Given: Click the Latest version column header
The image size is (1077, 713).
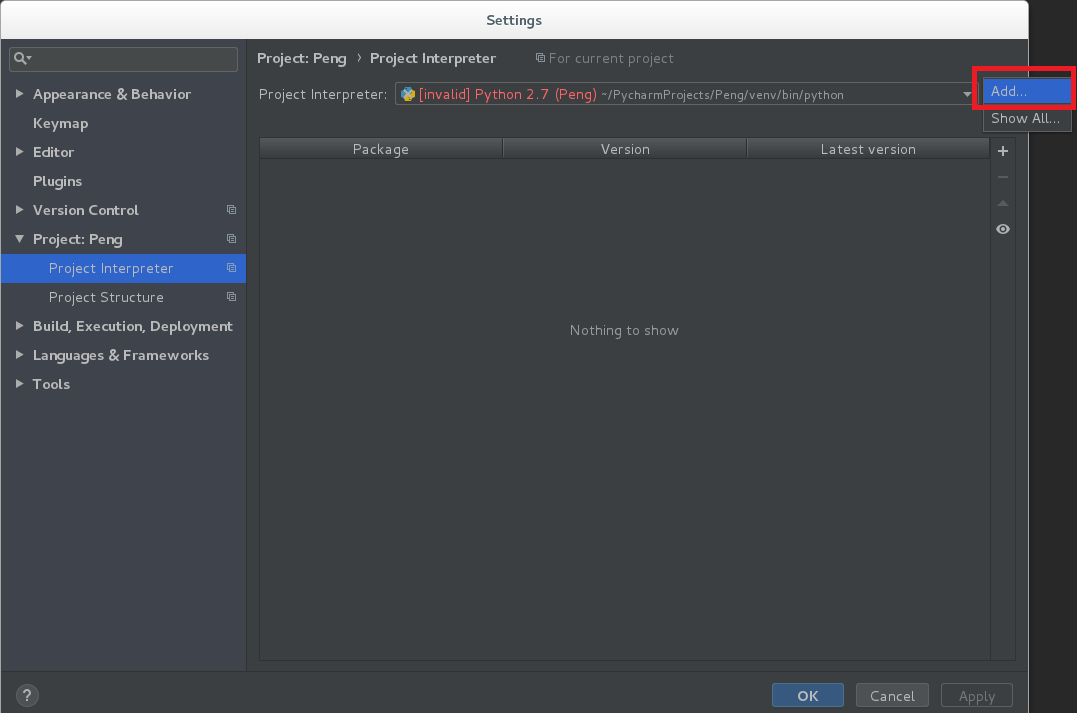Looking at the screenshot, I should (868, 149).
